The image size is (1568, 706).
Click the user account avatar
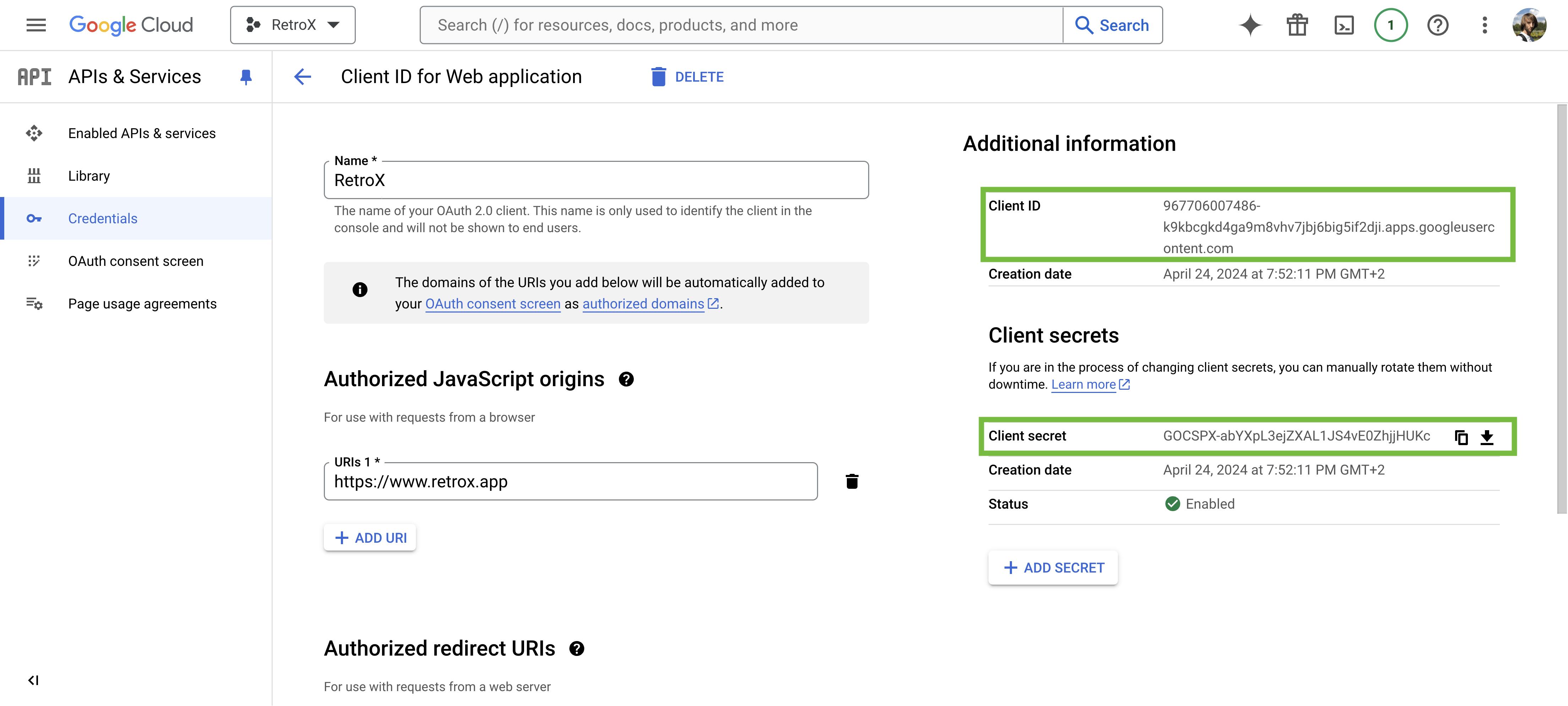[x=1530, y=25]
